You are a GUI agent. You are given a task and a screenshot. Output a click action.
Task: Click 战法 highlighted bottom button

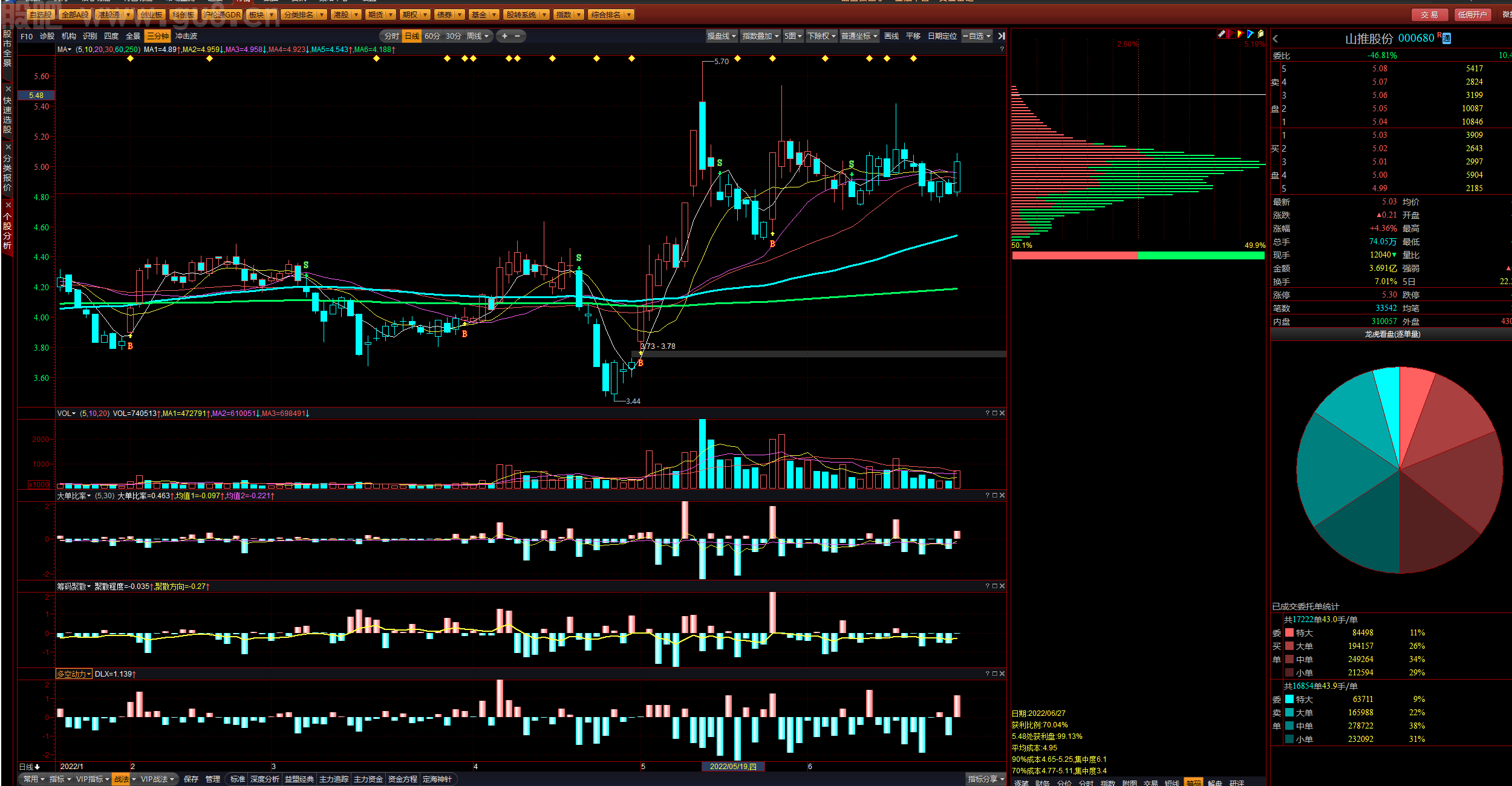click(122, 779)
